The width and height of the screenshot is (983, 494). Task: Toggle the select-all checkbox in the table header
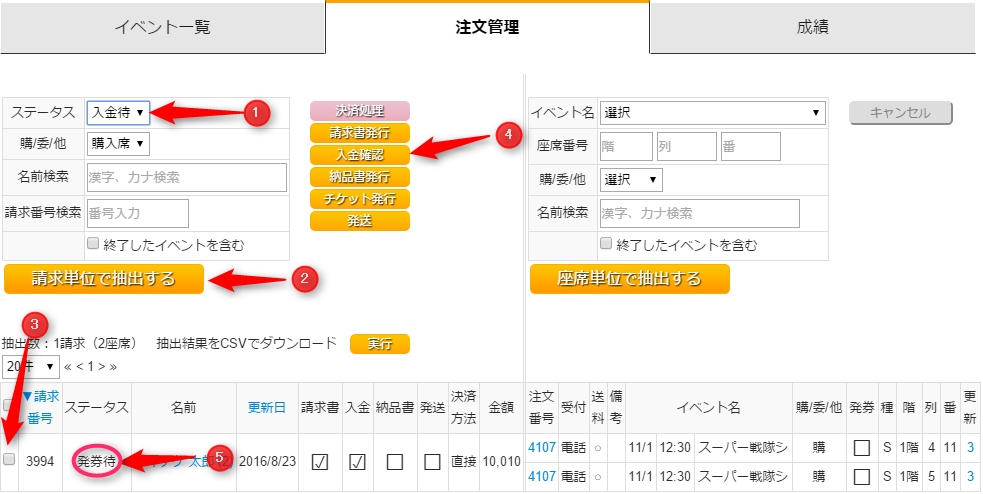coord(9,405)
